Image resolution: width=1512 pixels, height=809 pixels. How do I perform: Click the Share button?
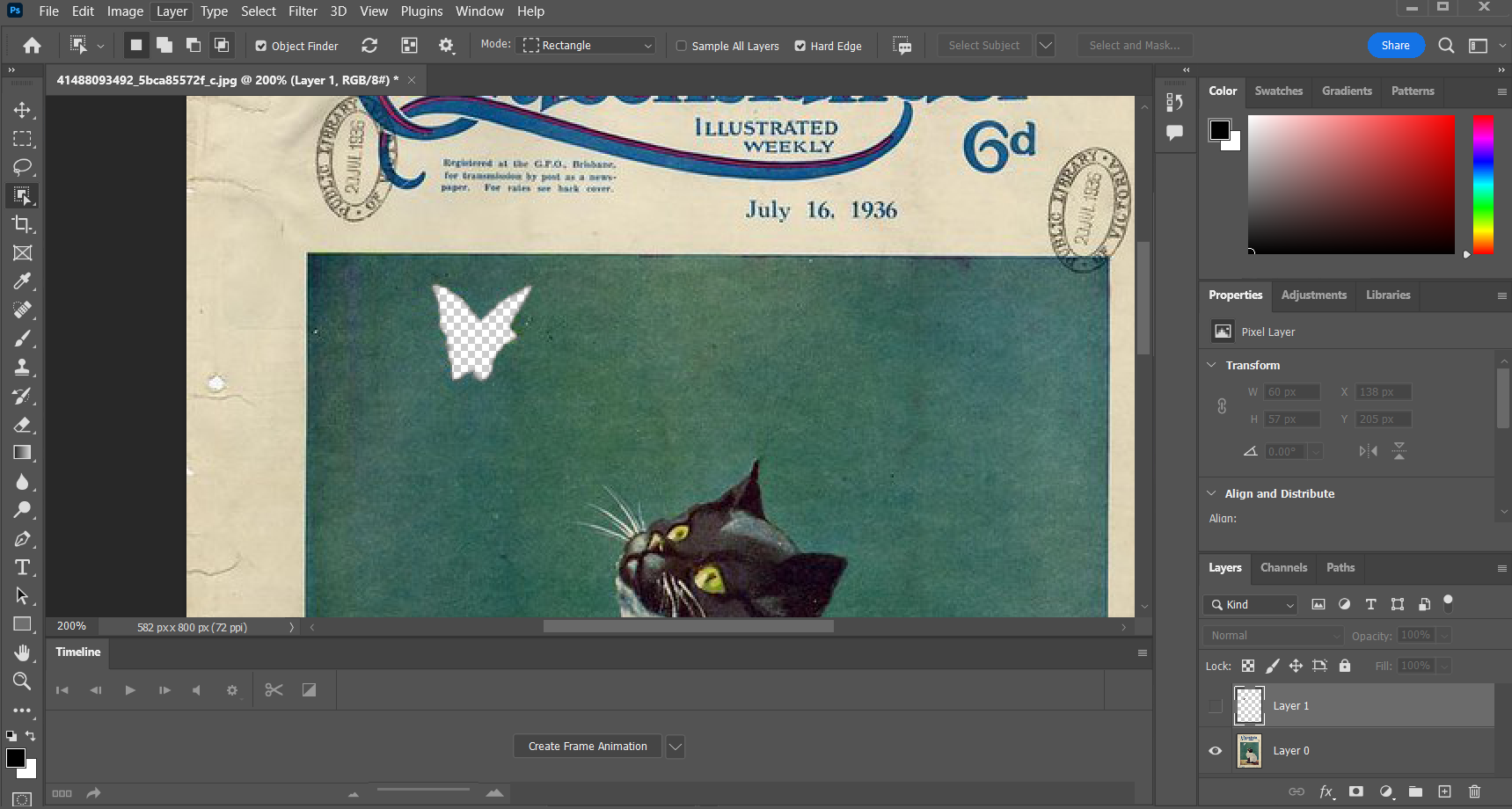(x=1396, y=46)
